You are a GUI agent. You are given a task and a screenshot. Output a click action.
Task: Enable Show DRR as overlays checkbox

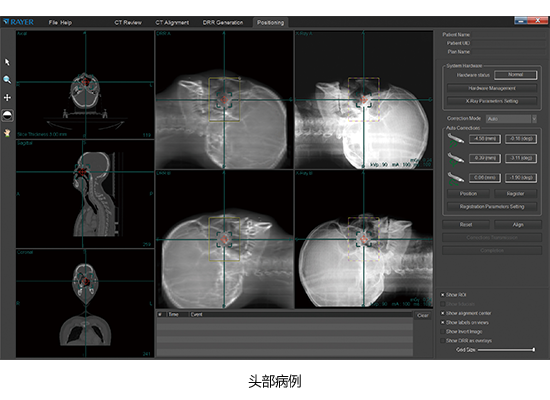point(443,341)
